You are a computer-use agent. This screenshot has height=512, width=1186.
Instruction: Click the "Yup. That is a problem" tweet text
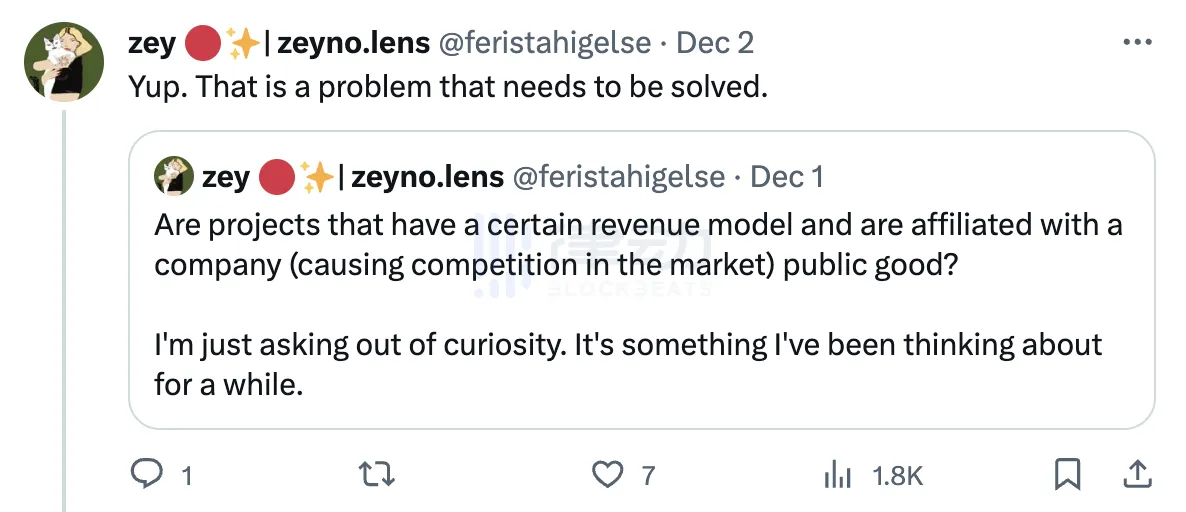[x=448, y=87]
